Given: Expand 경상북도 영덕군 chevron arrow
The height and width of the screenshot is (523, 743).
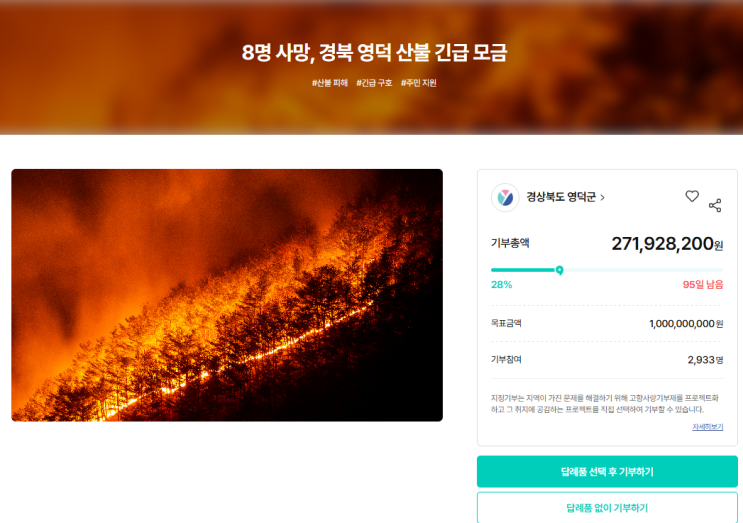Looking at the screenshot, I should click(x=602, y=198).
